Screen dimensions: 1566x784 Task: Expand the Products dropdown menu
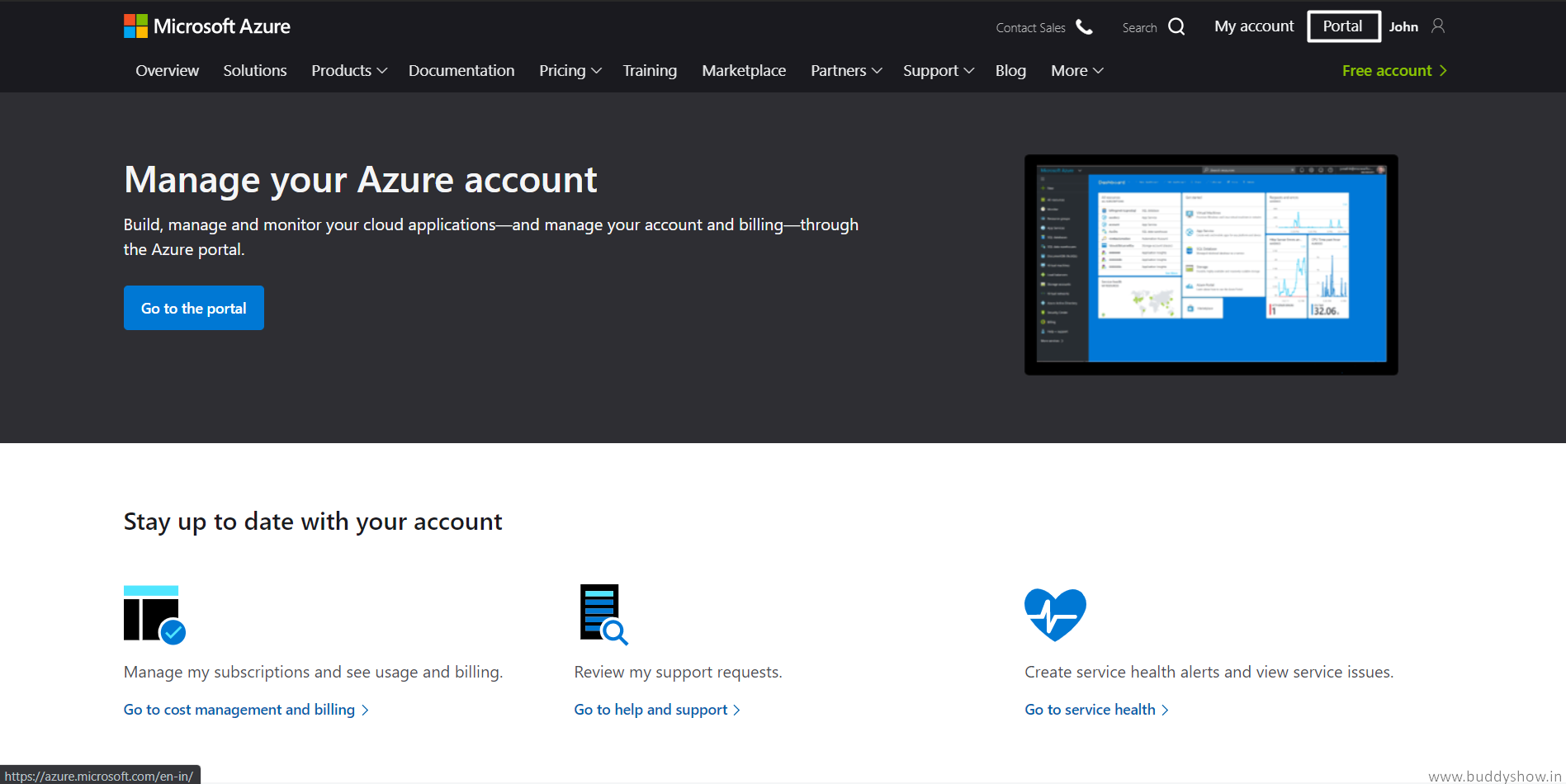click(x=348, y=71)
